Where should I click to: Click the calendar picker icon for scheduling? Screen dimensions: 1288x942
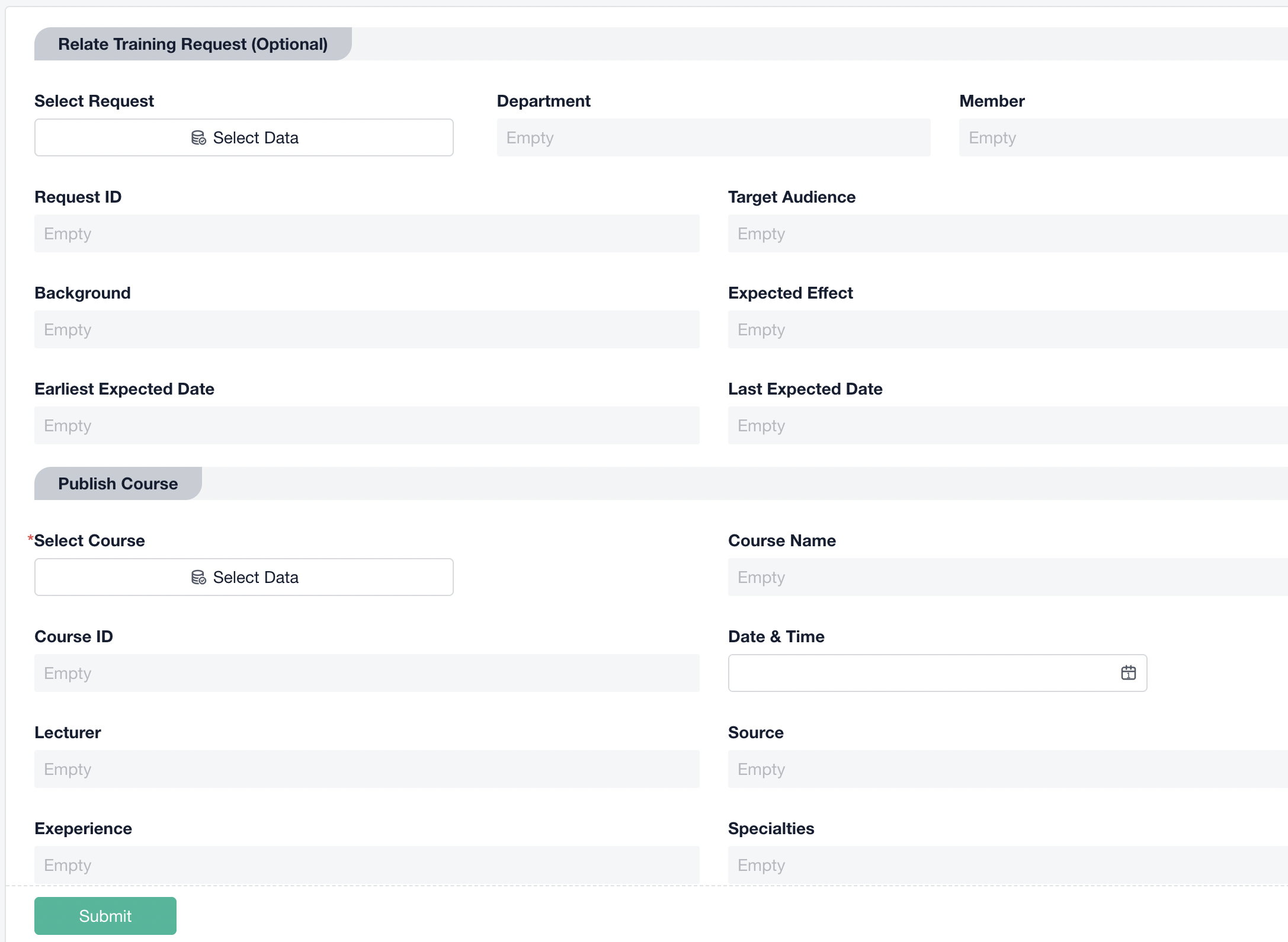click(x=1128, y=672)
